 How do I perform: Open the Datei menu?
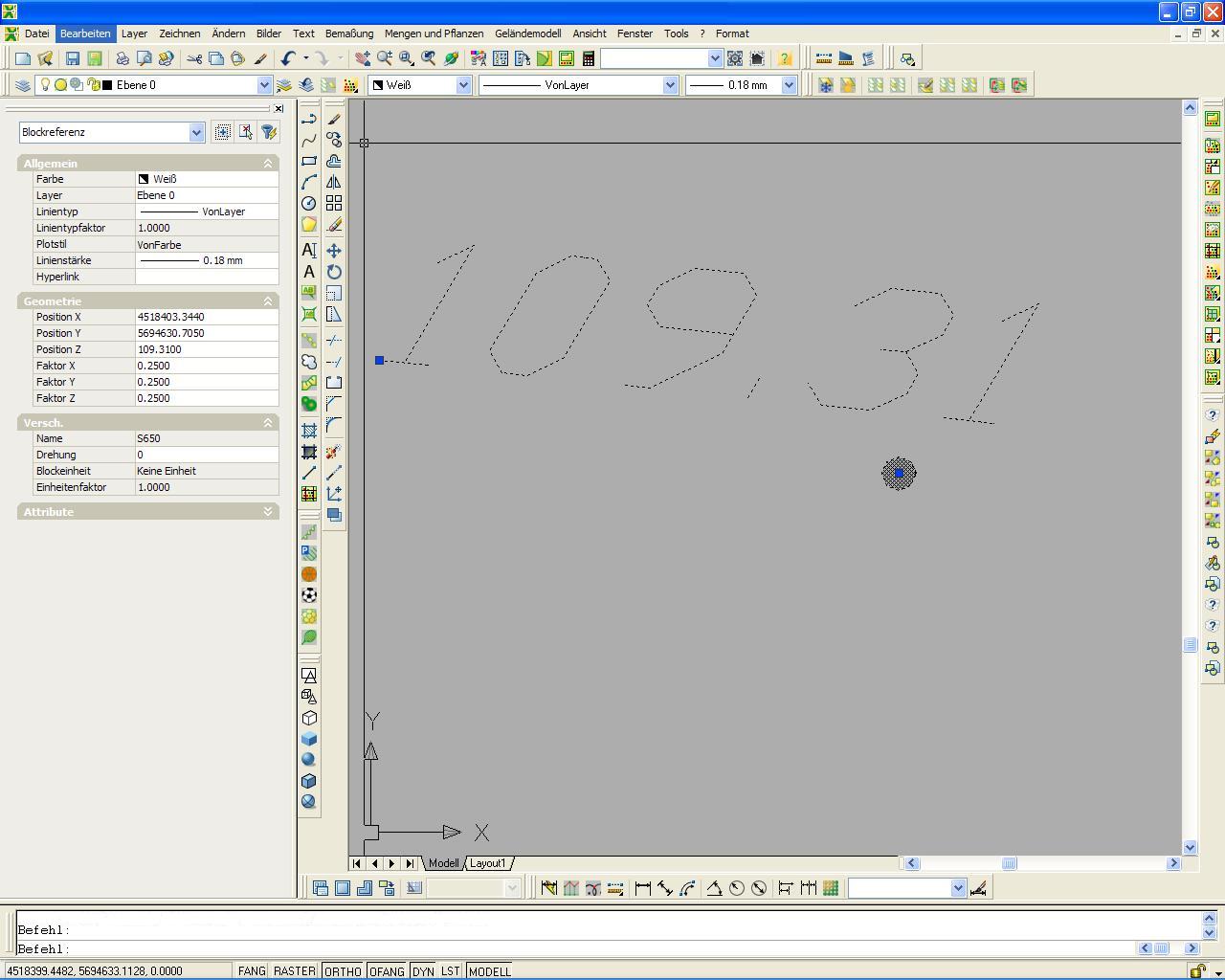pos(36,33)
